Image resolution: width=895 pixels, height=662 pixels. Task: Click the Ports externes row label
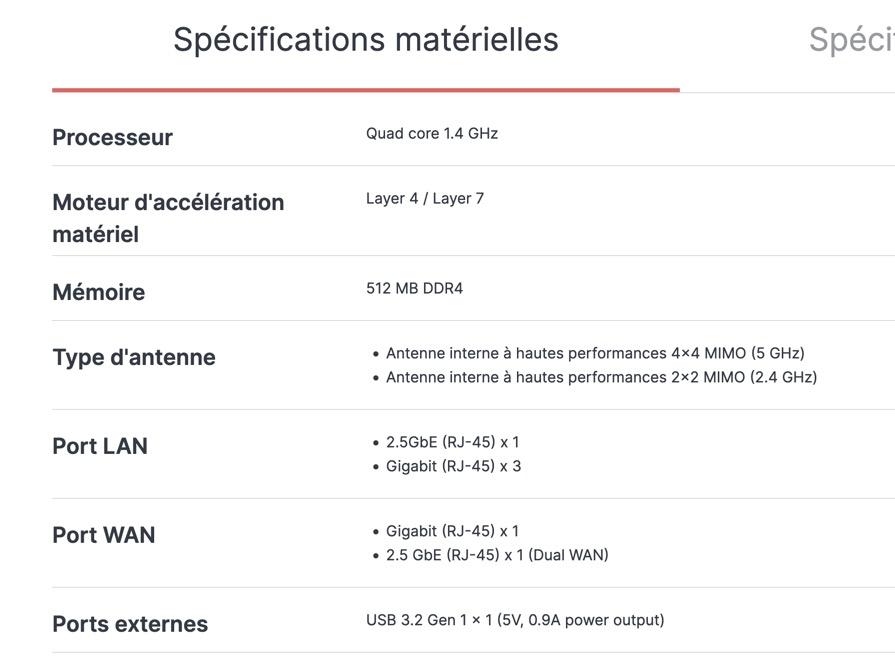coord(130,625)
